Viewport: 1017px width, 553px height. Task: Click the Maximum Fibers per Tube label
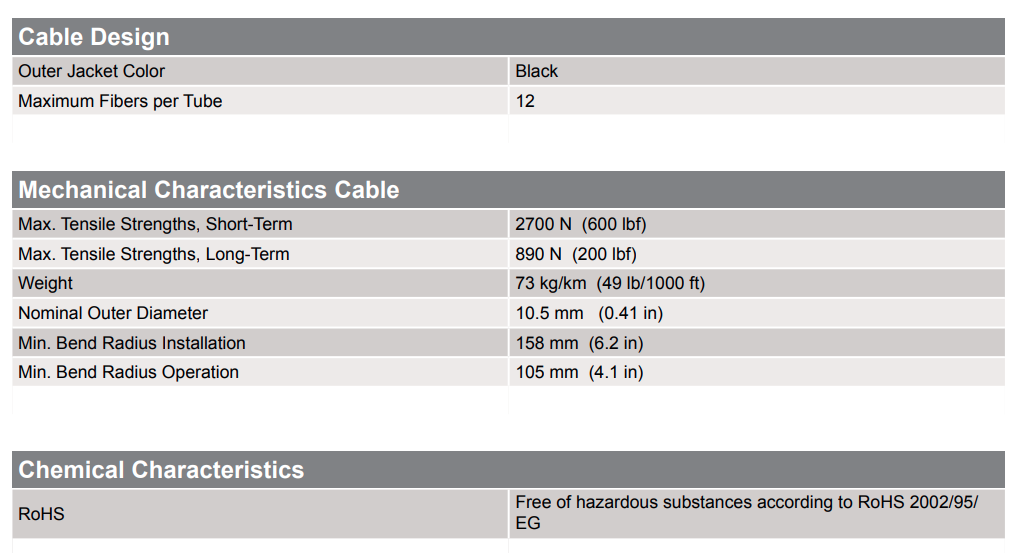[x=120, y=101]
